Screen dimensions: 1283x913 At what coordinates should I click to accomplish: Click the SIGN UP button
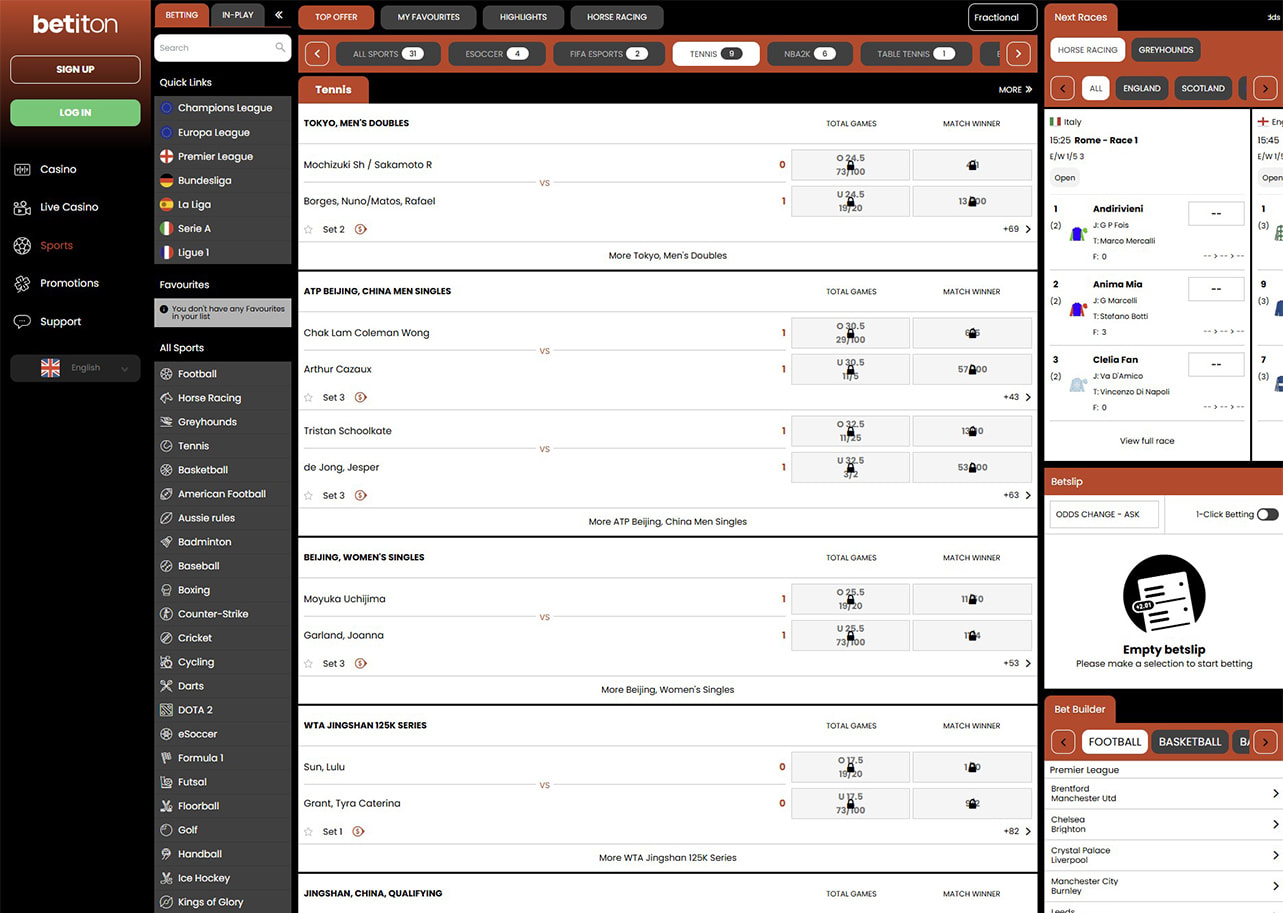[x=74, y=69]
